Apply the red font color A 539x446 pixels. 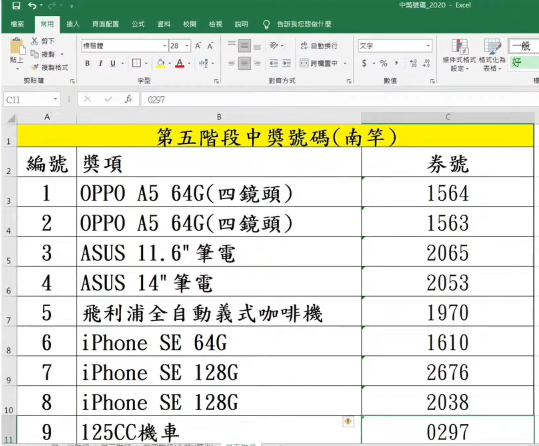click(179, 63)
